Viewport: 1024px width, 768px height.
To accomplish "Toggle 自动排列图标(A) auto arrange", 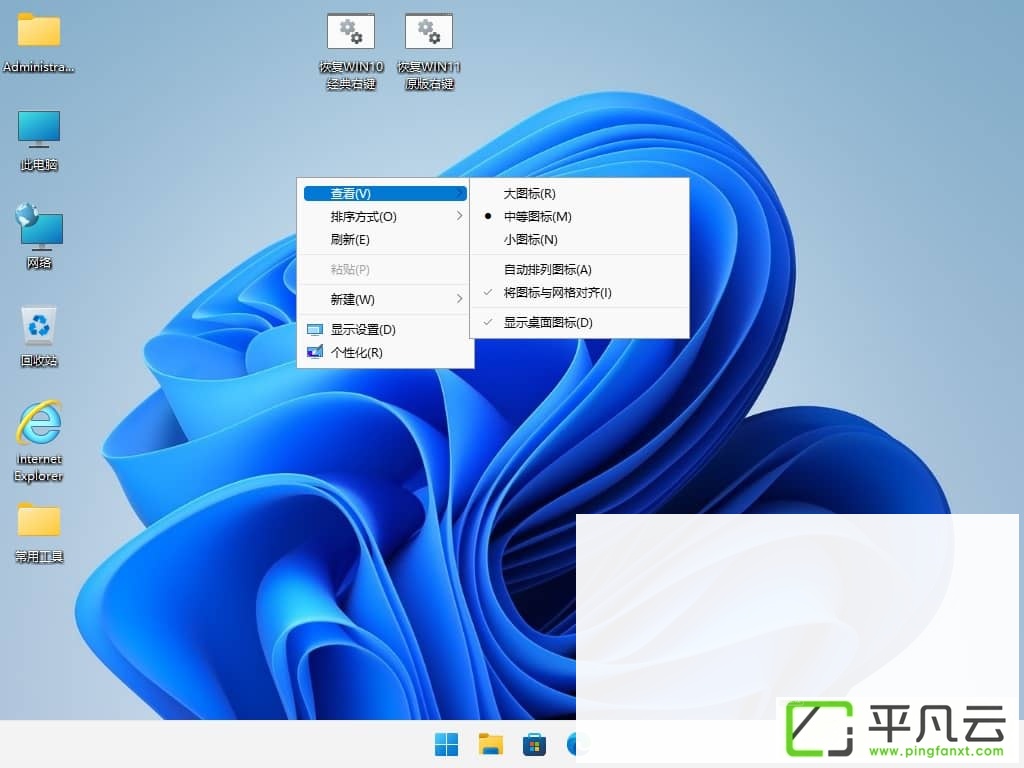I will [x=579, y=269].
